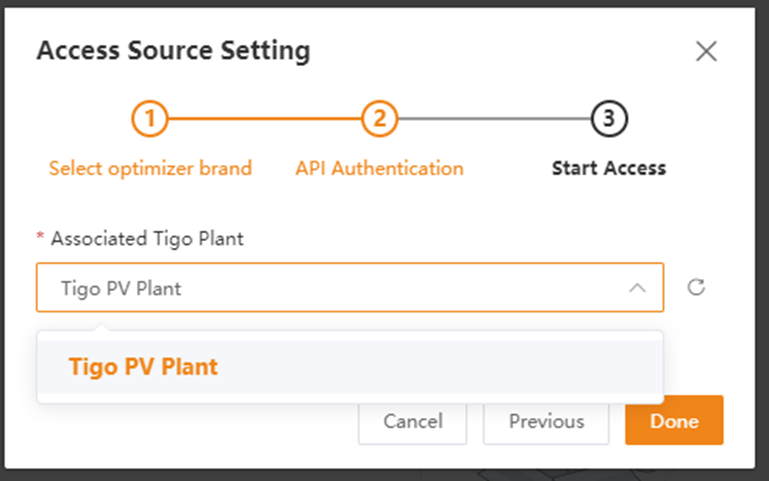Click the step 3 circle icon
This screenshot has width=769, height=481.
[609, 120]
